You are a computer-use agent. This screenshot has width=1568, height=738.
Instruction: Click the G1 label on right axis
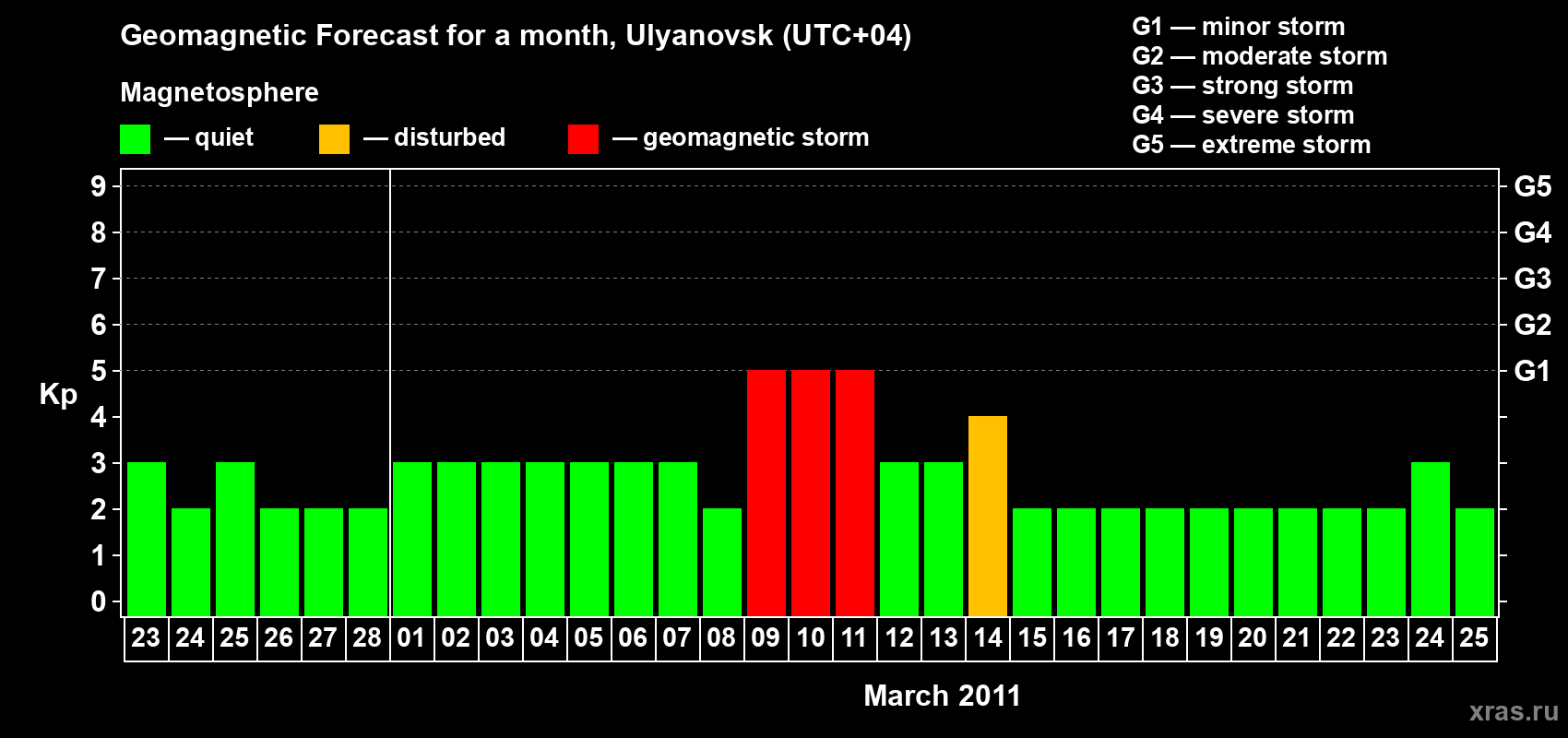[x=1533, y=371]
